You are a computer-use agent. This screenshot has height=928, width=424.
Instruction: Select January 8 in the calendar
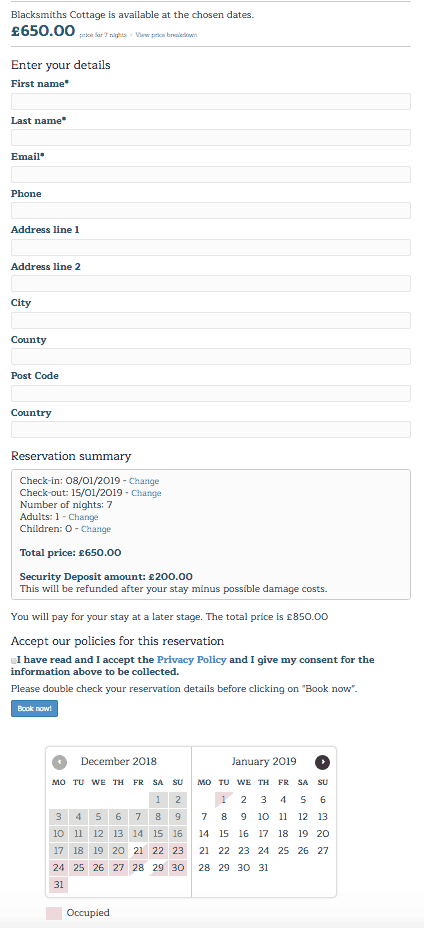[x=224, y=817]
